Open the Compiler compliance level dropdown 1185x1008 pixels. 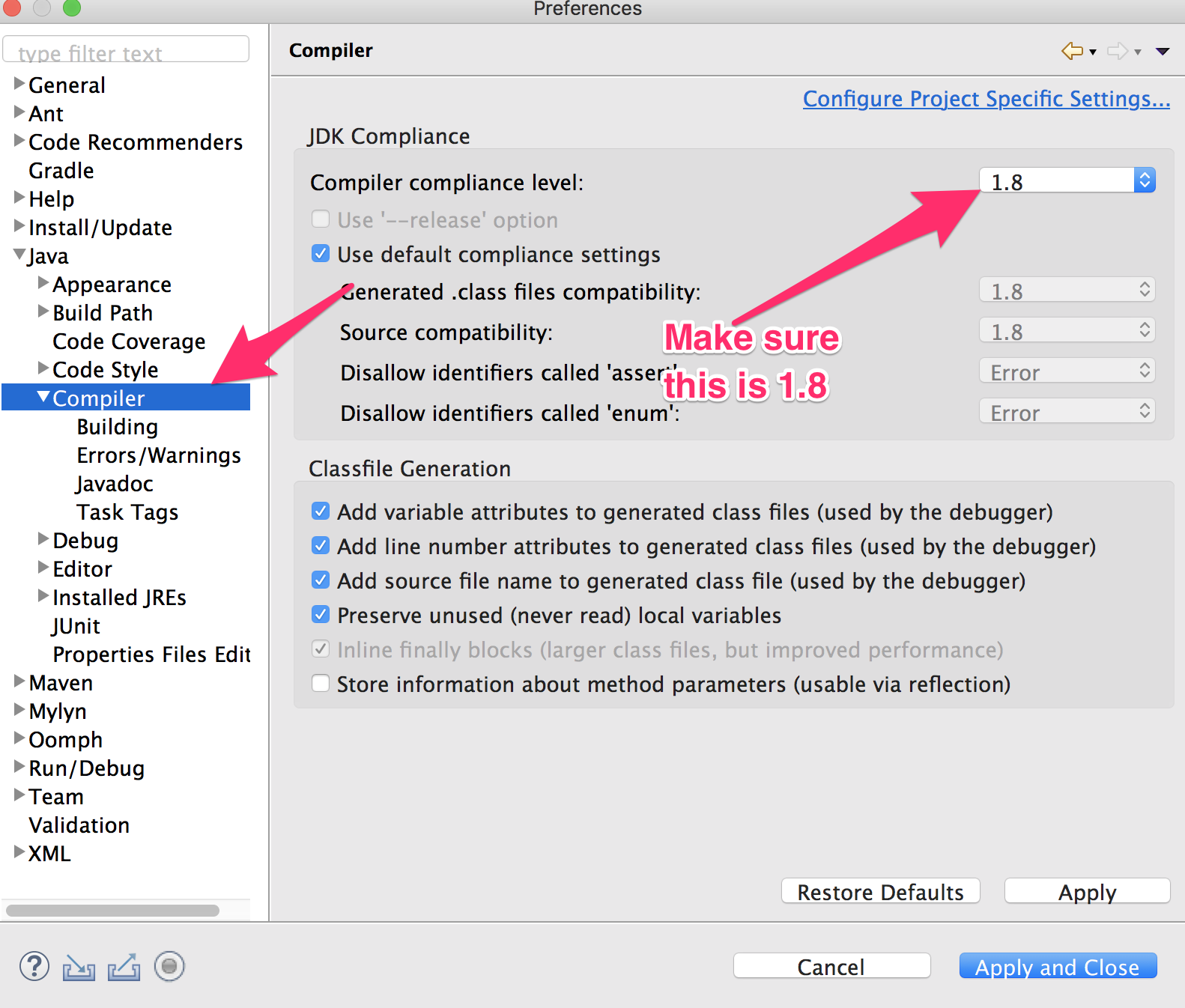[1067, 181]
